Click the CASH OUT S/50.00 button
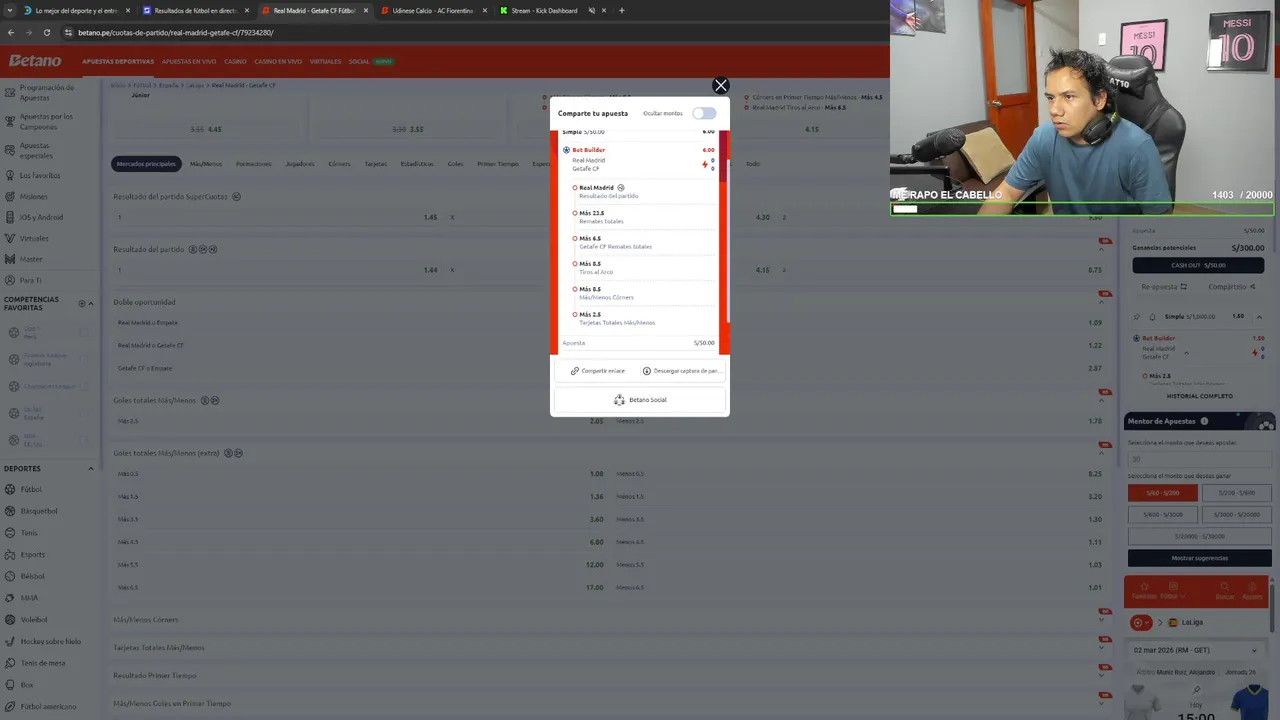 tap(1198, 265)
